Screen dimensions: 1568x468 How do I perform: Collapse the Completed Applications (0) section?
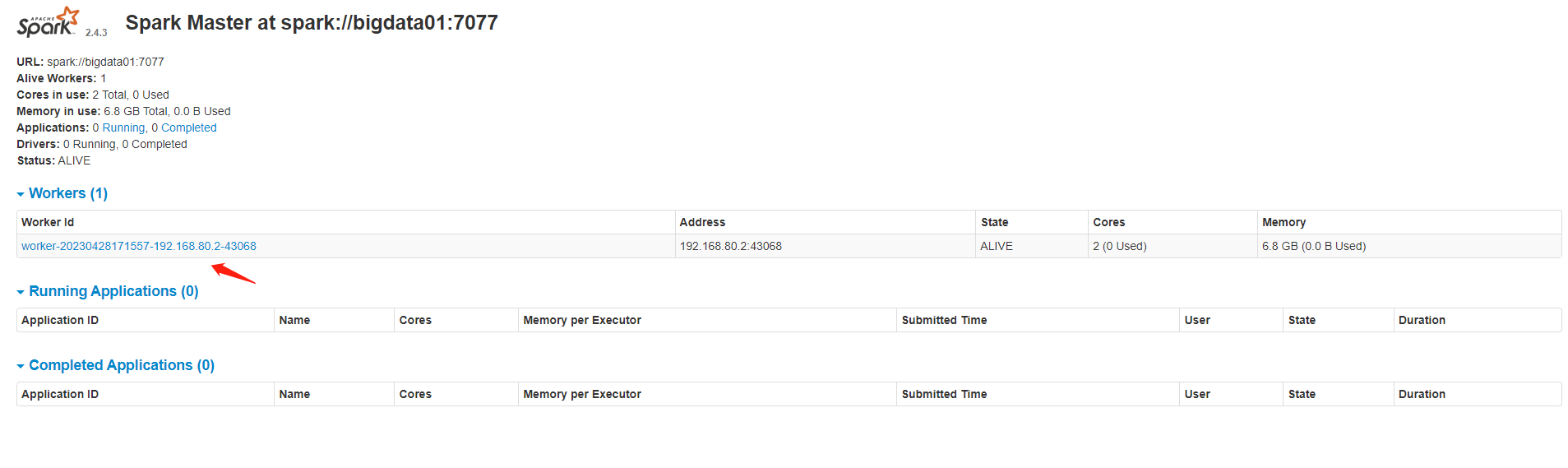click(116, 365)
